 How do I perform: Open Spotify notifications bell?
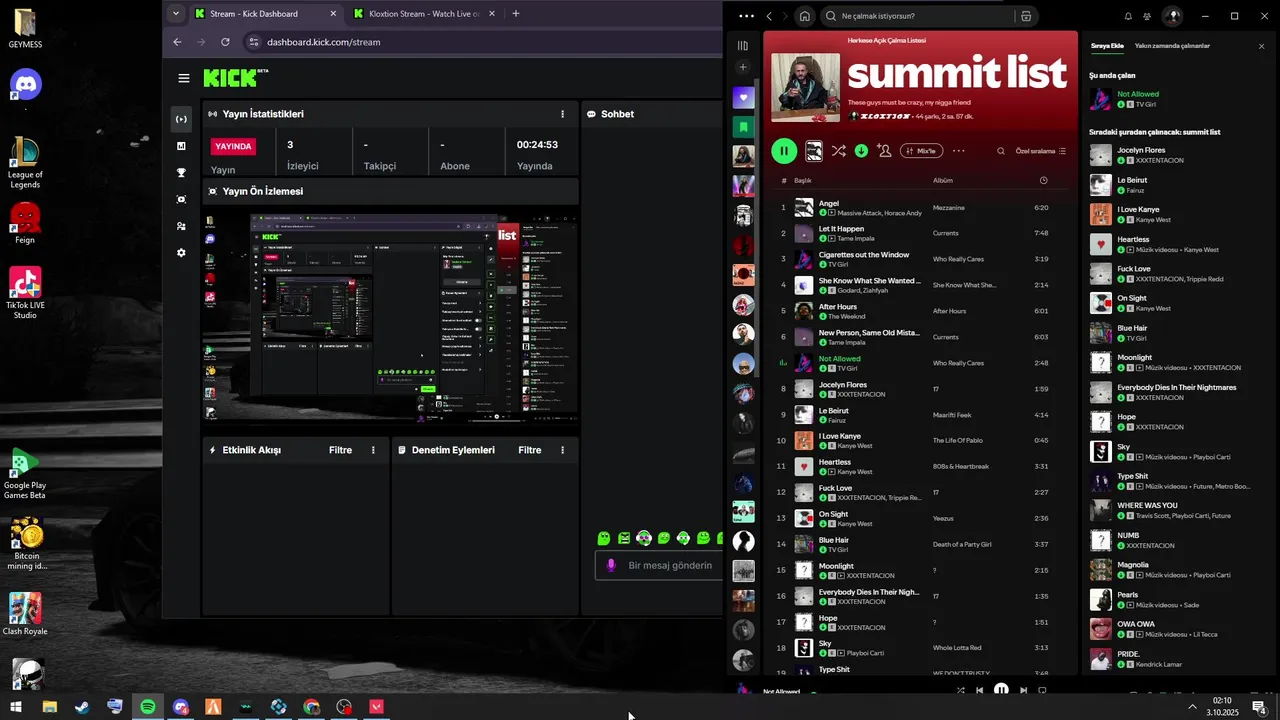pyautogui.click(x=1128, y=16)
